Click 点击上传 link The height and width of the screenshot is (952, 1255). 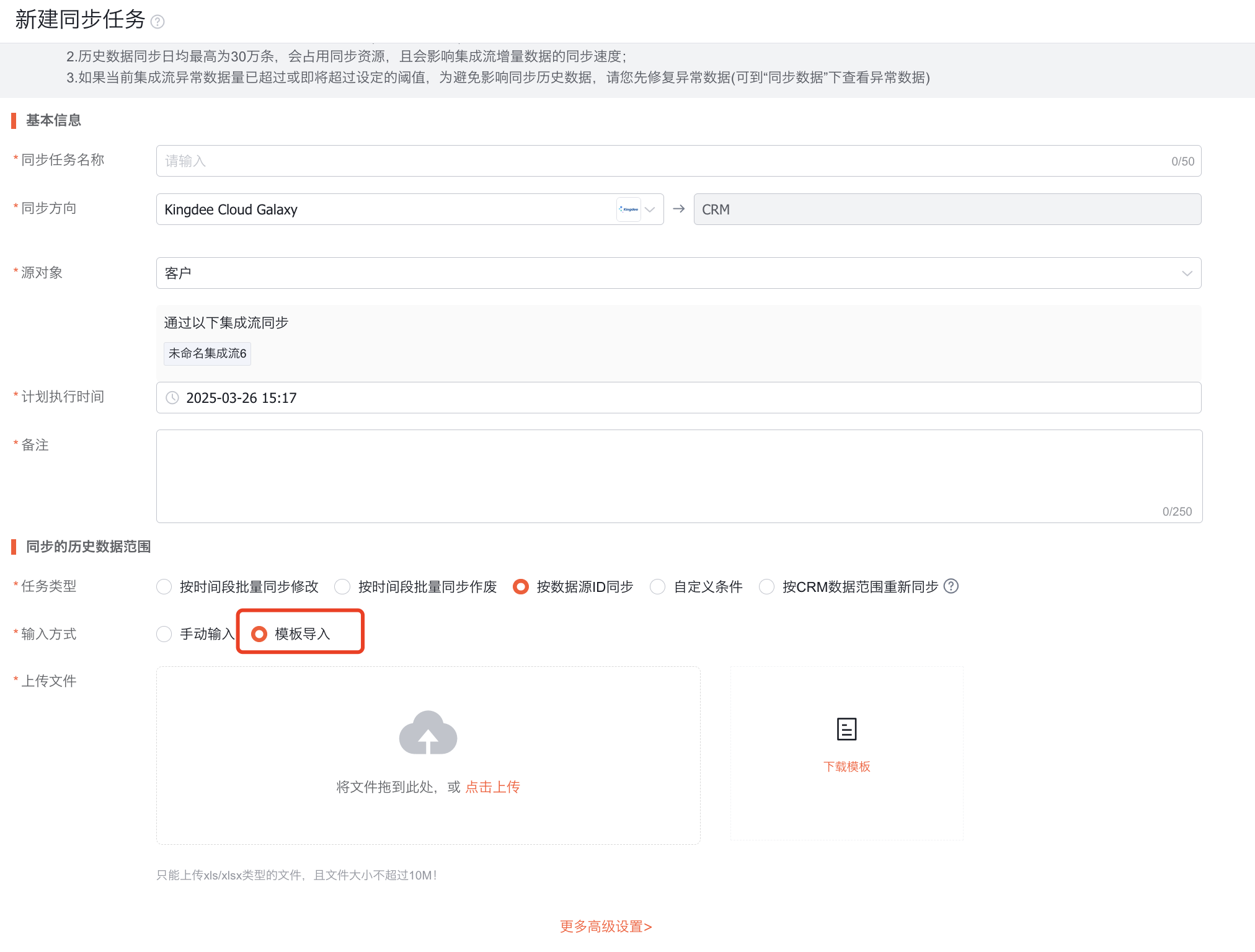pyautogui.click(x=492, y=787)
